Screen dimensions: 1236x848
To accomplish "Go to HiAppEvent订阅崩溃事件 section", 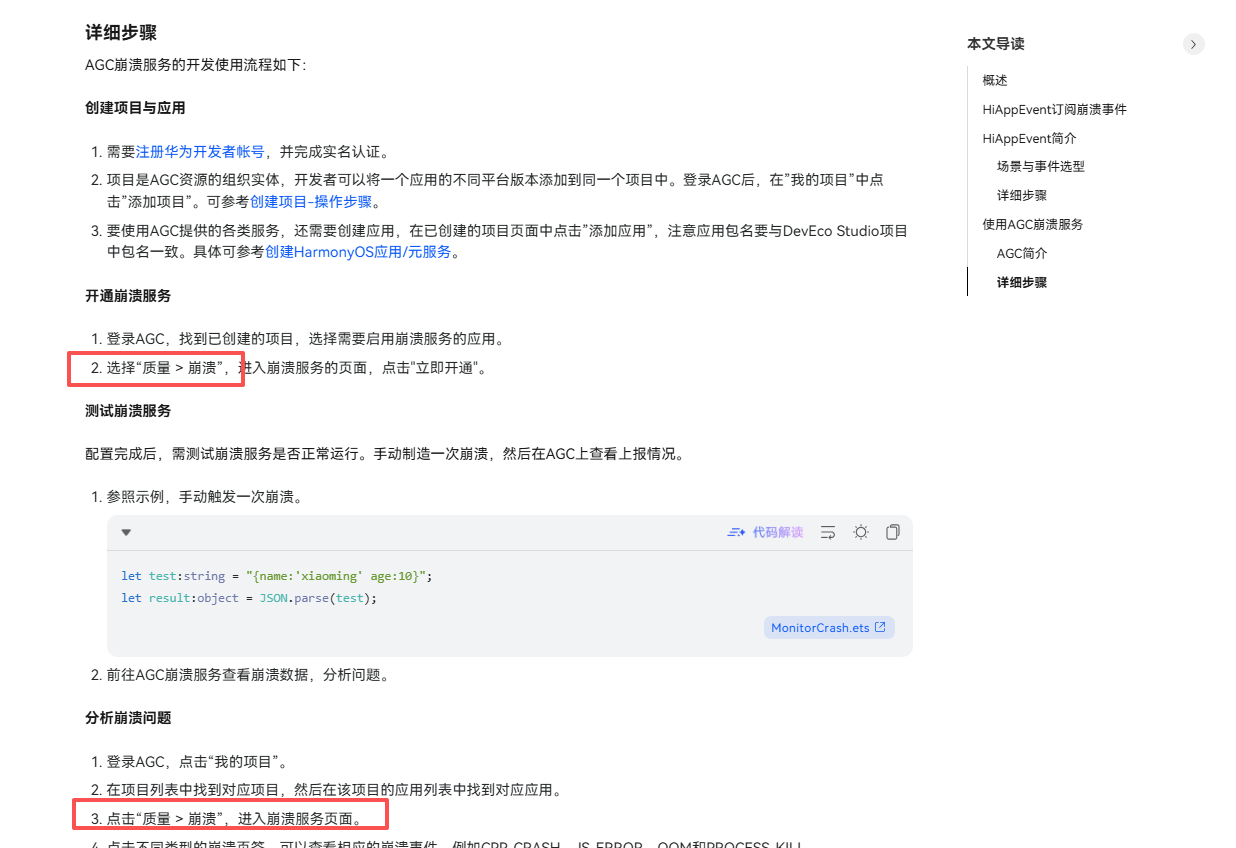I will tap(1054, 109).
